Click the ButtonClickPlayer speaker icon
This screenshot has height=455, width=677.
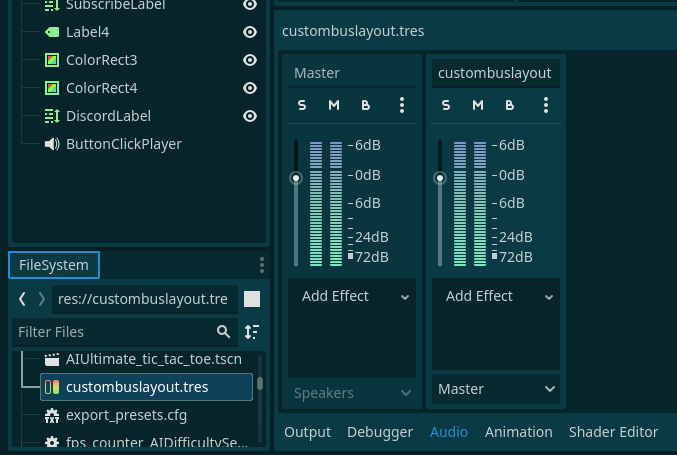tap(52, 144)
